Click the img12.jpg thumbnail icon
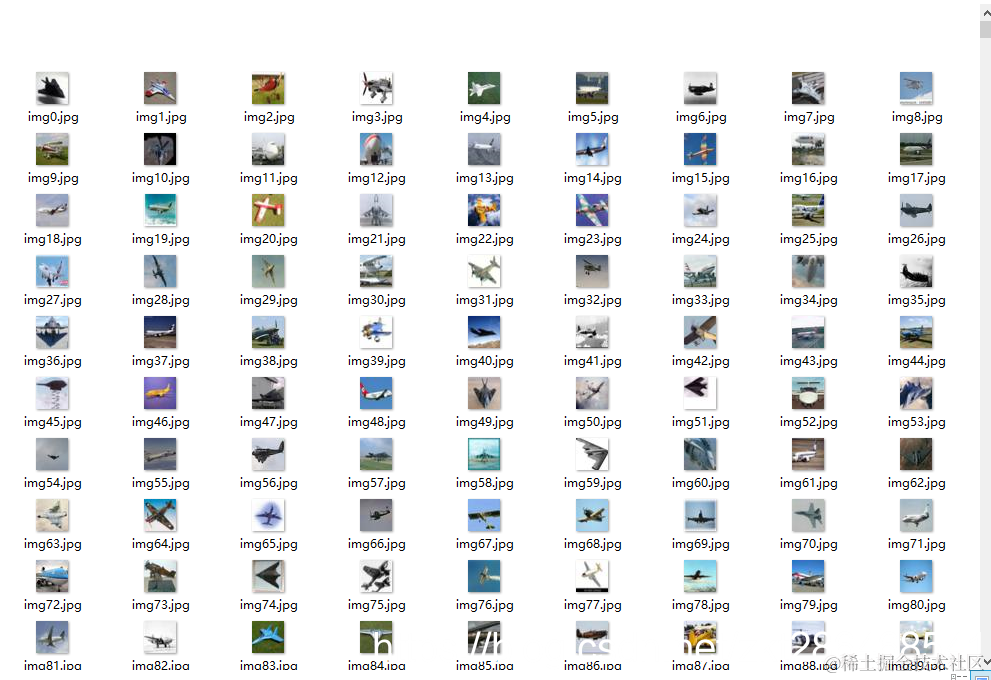Screen dimensions: 991x680 click(x=377, y=150)
